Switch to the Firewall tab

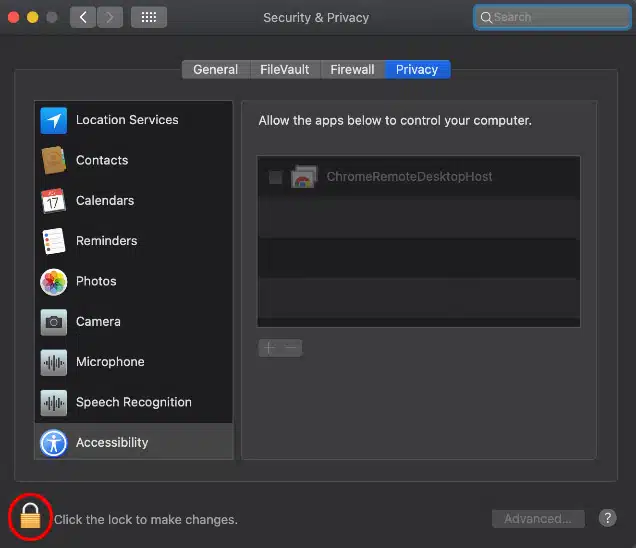(352, 69)
